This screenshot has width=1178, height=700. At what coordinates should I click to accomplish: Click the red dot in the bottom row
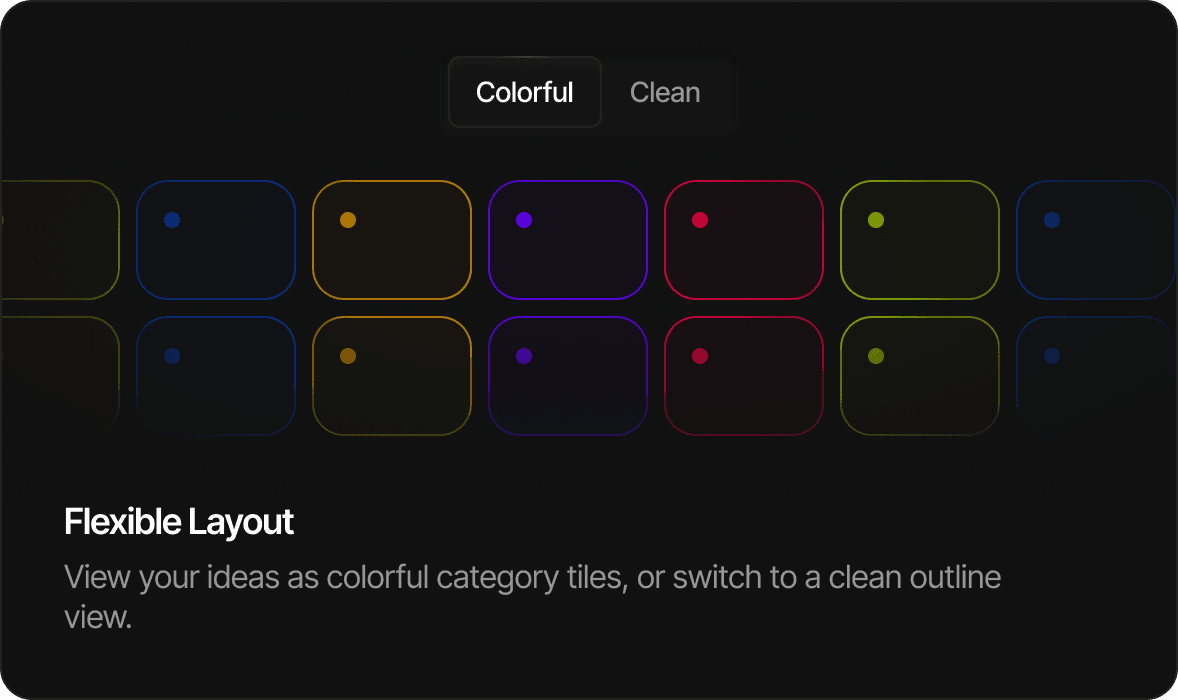coord(701,354)
